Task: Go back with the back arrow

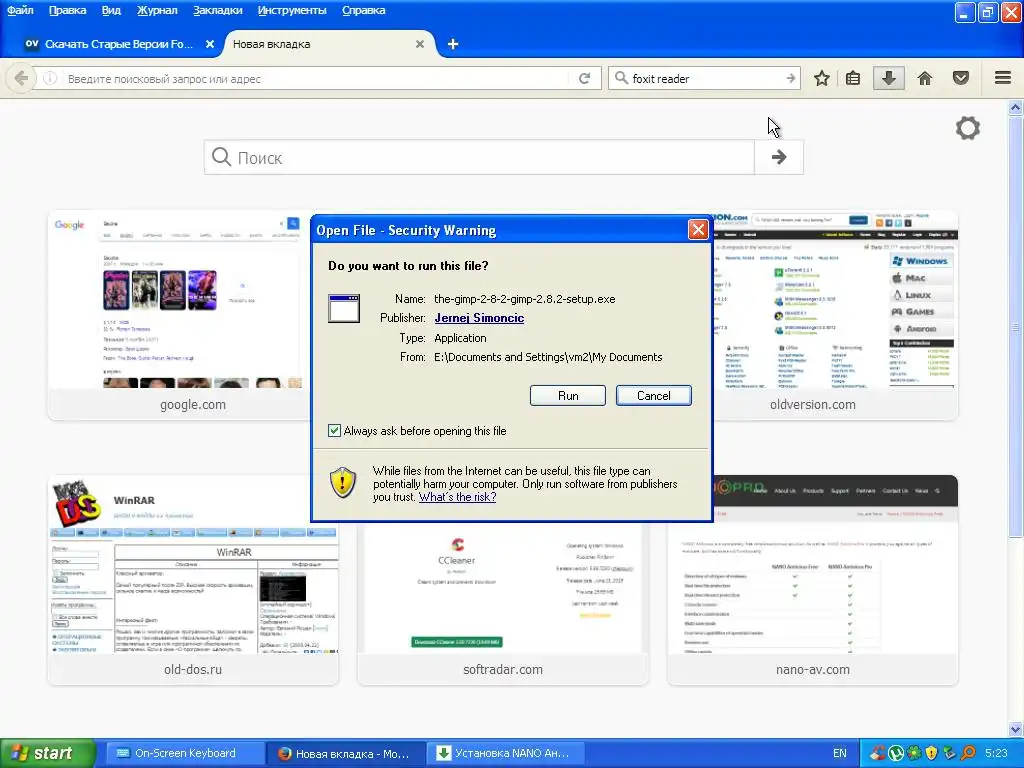Action: (x=20, y=78)
